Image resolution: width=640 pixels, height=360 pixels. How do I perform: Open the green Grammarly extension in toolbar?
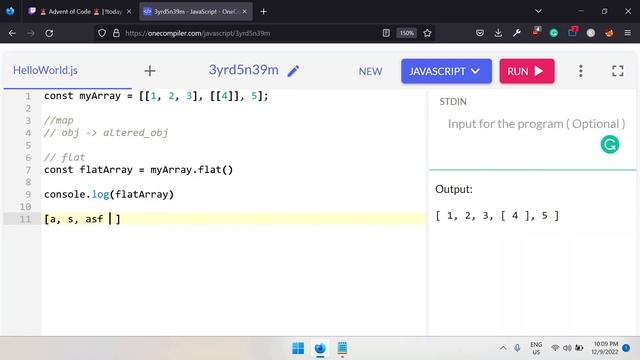554,33
